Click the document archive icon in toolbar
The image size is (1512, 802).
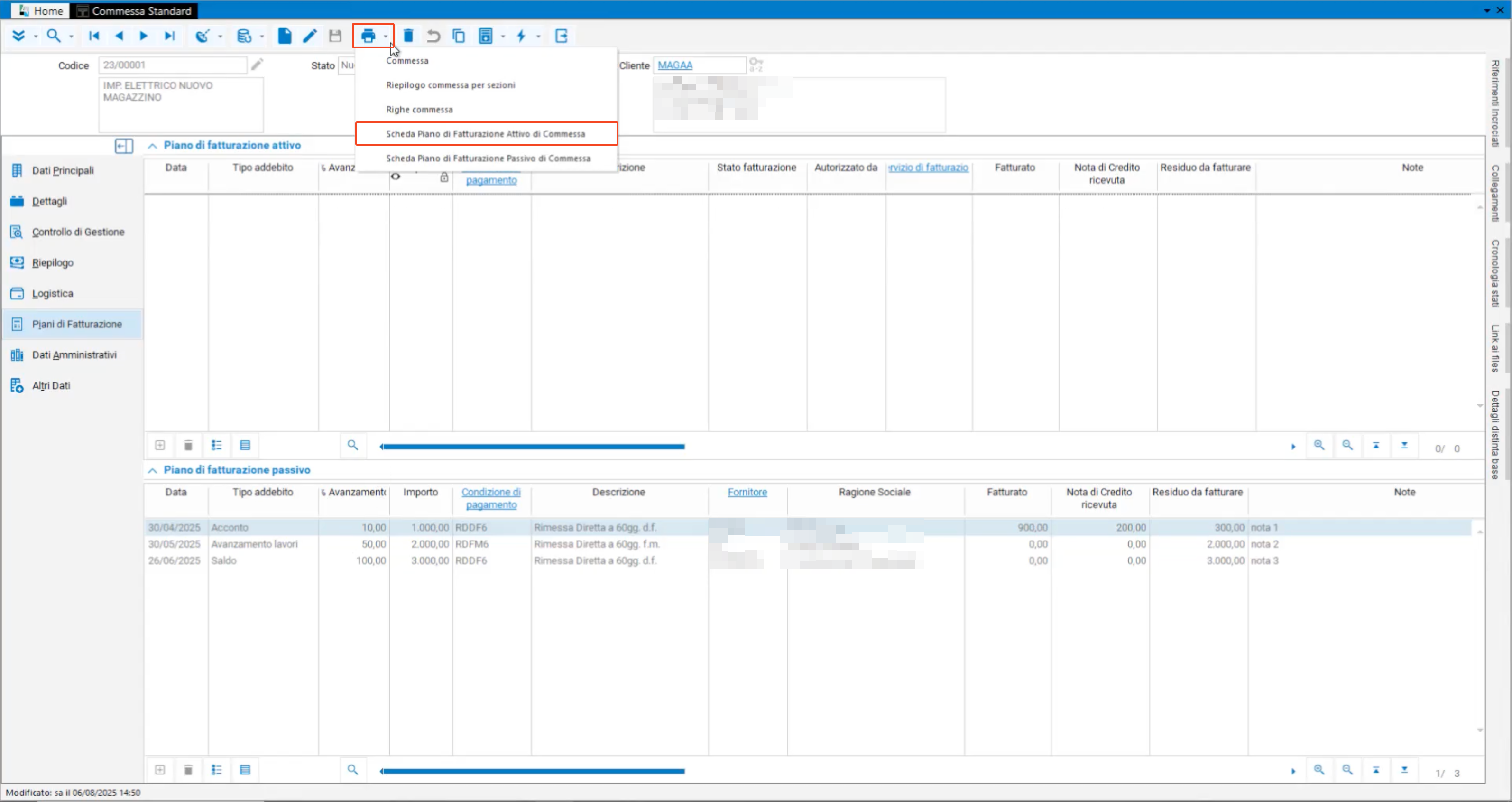[486, 36]
